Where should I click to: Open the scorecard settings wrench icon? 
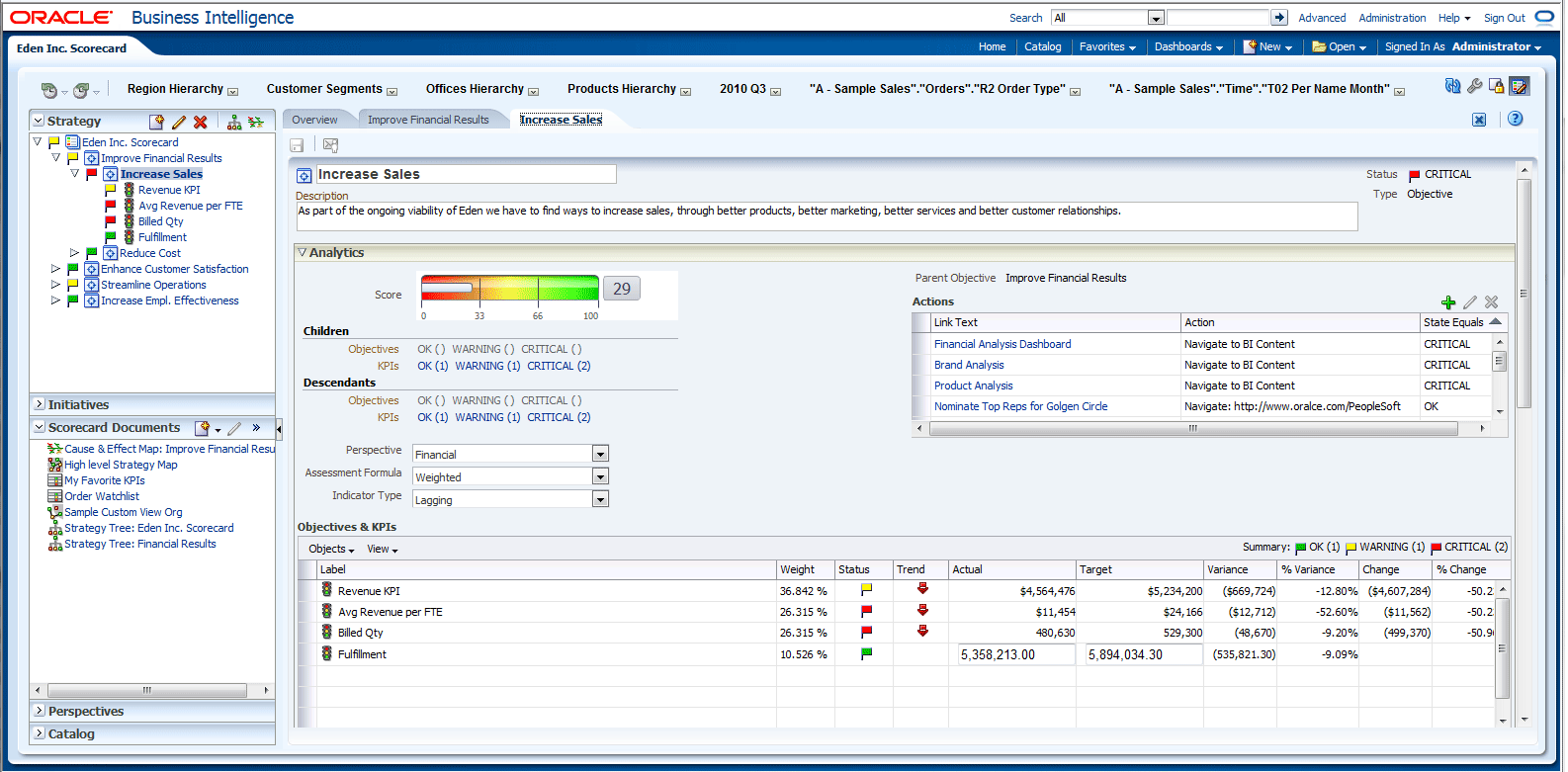(1474, 87)
